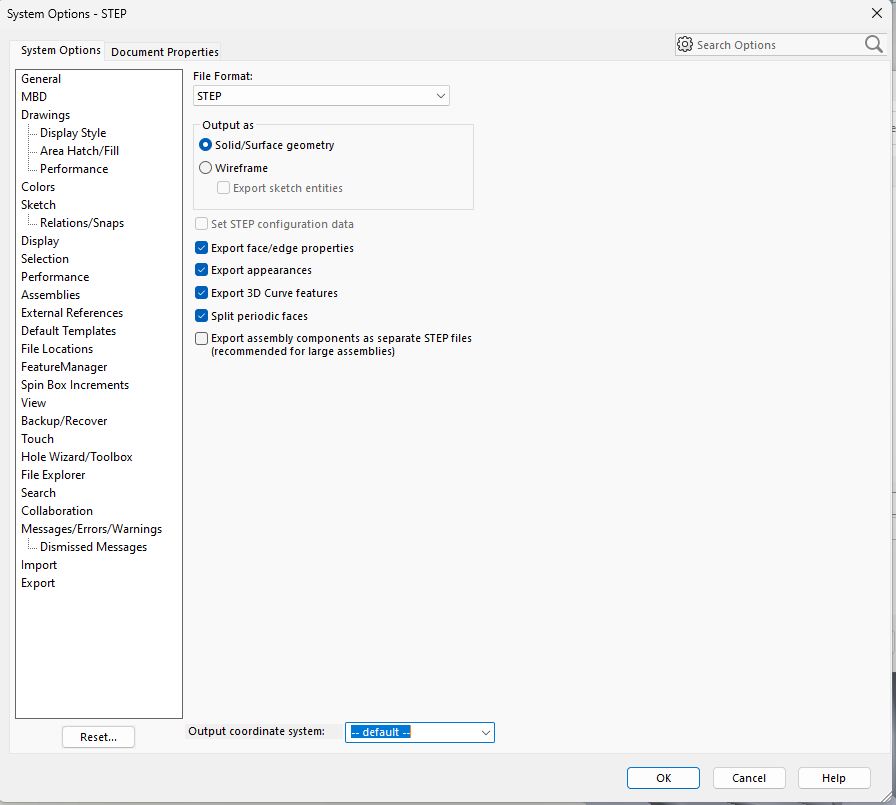Open the Assemblies options
Screen dimensions: 896x805
[x=50, y=295]
